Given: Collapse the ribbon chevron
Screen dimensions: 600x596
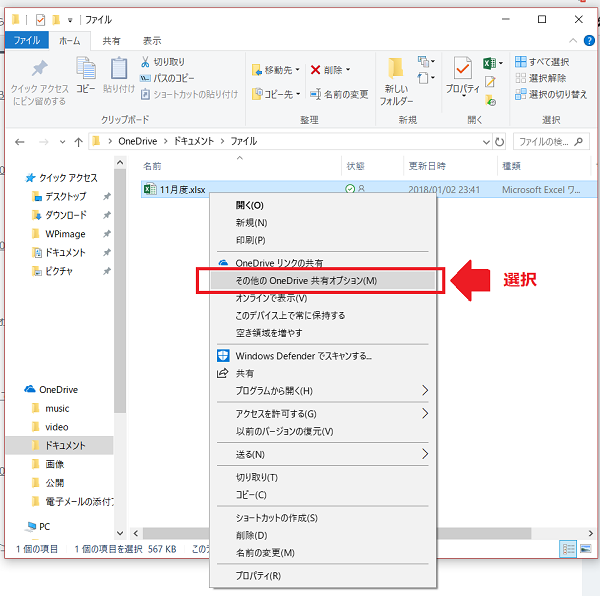Looking at the screenshot, I should [573, 41].
